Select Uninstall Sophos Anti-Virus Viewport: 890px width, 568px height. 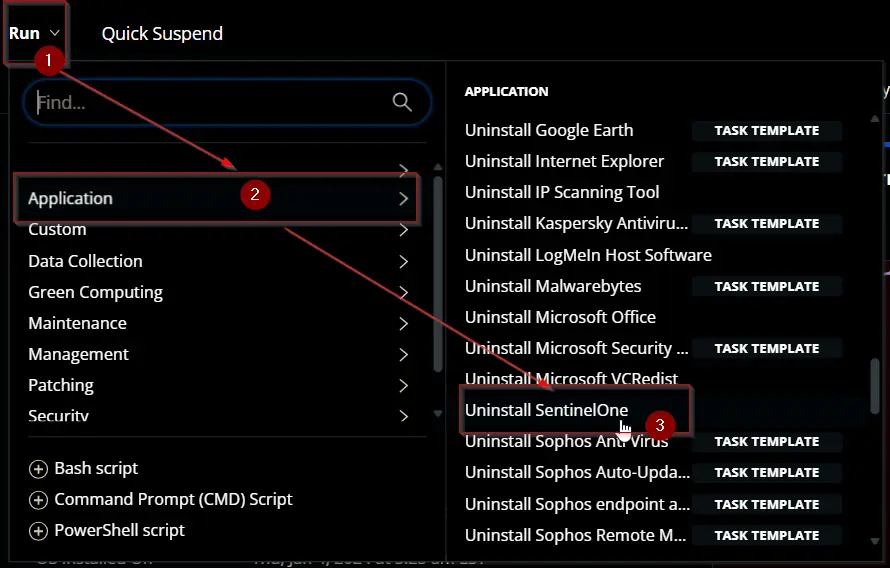point(566,441)
